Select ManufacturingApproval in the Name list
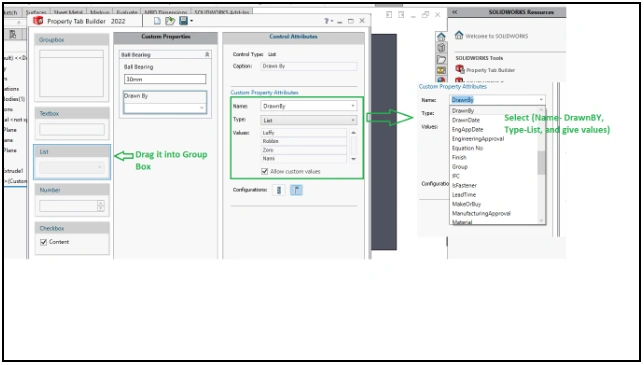The height and width of the screenshot is (365, 644). [481, 213]
